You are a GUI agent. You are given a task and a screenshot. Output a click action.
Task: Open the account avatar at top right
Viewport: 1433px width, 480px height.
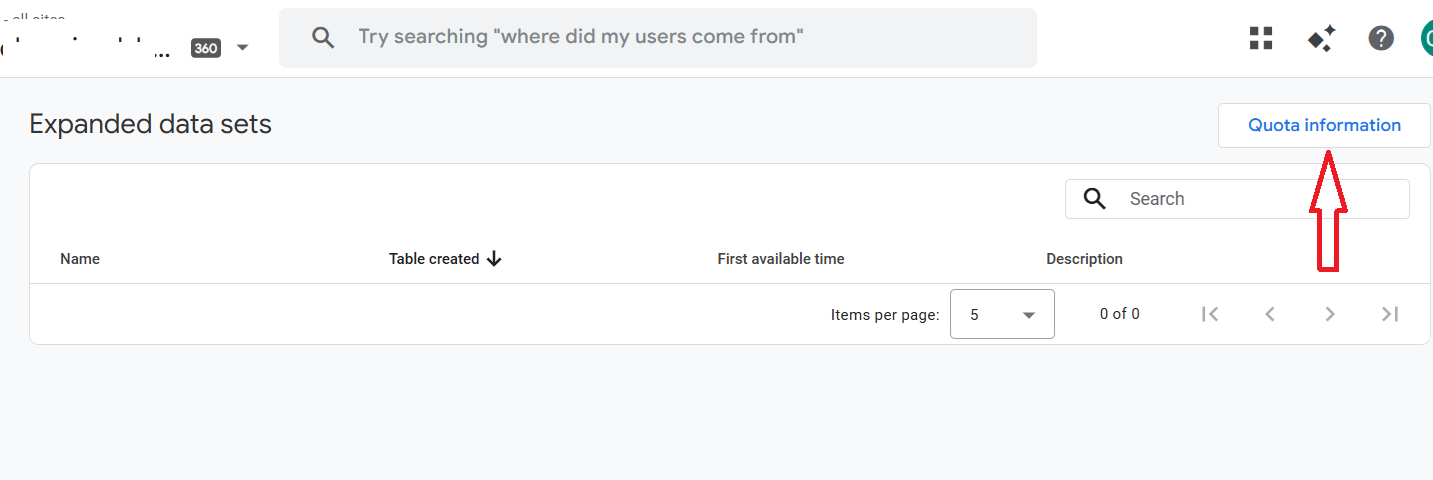pyautogui.click(x=1427, y=38)
